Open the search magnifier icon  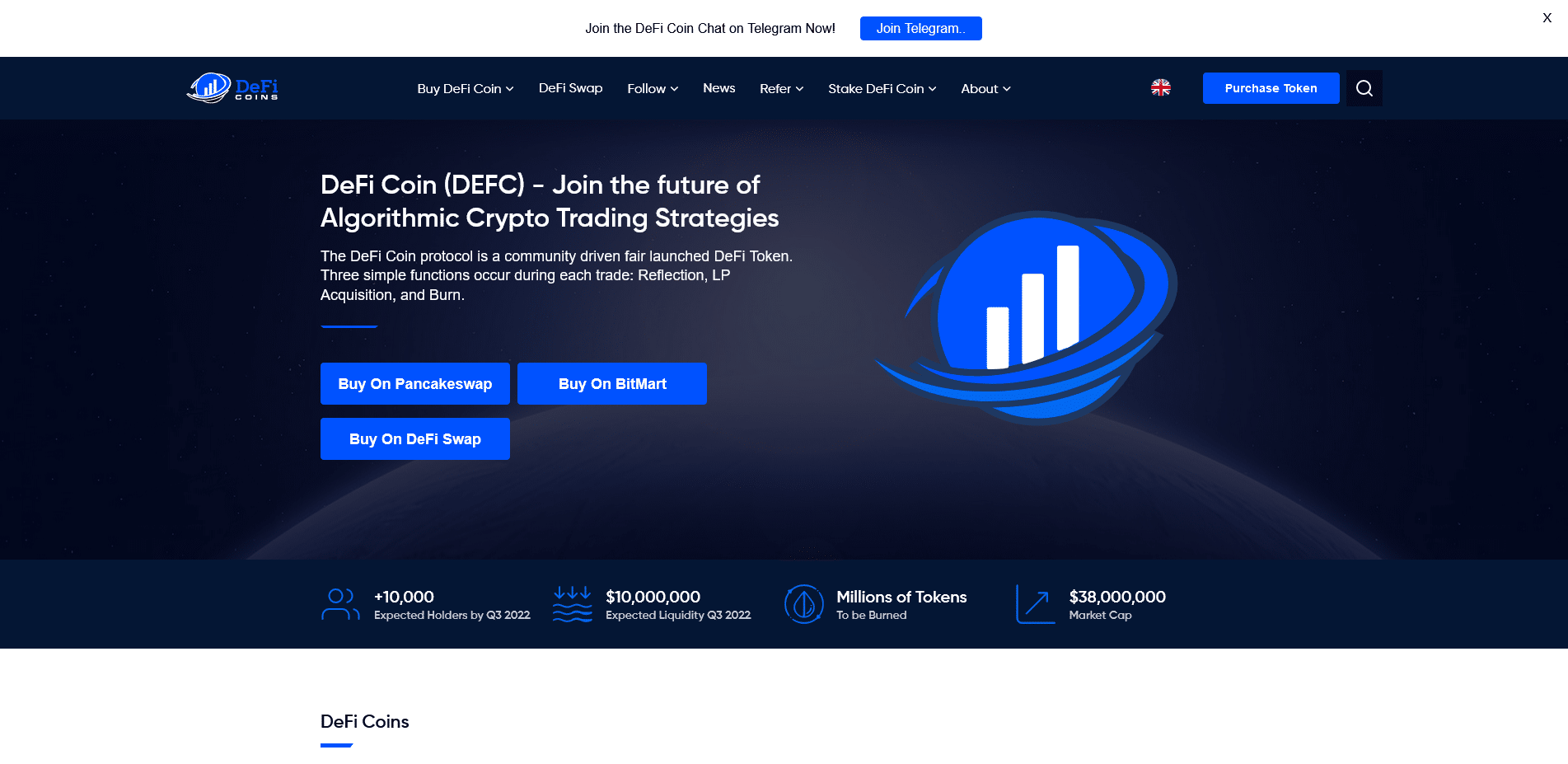[1364, 88]
